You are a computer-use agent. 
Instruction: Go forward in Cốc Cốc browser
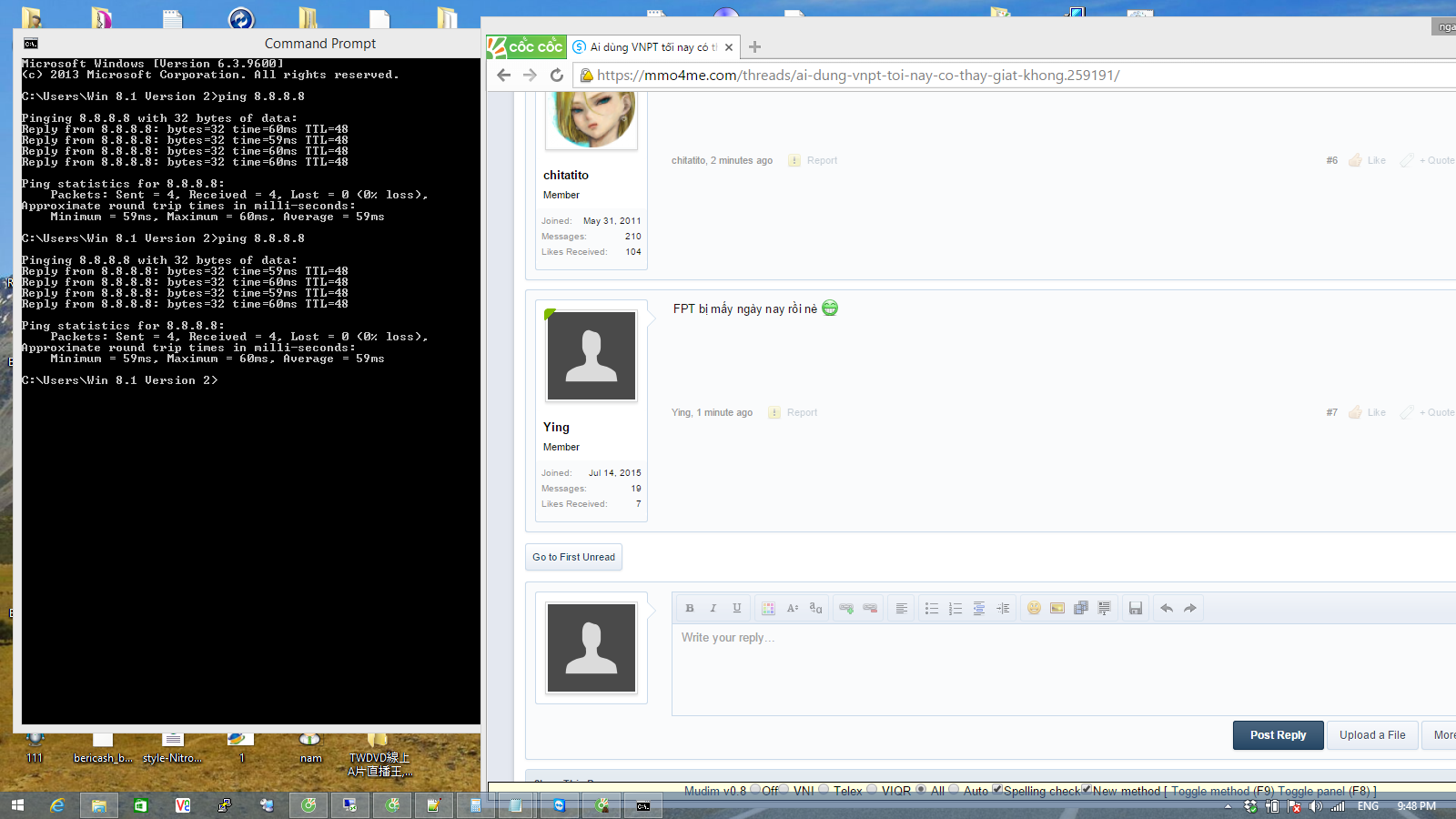[531, 76]
